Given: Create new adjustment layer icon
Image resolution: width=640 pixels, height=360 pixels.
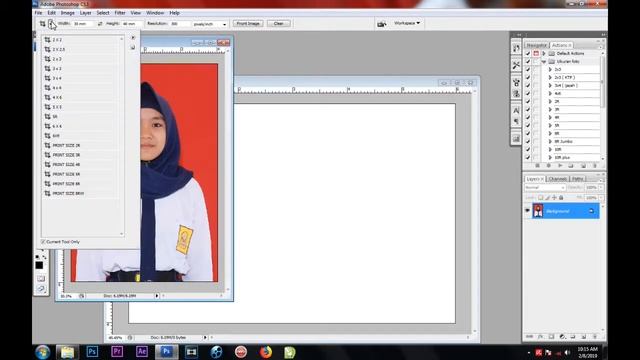Looking at the screenshot, I should [562, 337].
